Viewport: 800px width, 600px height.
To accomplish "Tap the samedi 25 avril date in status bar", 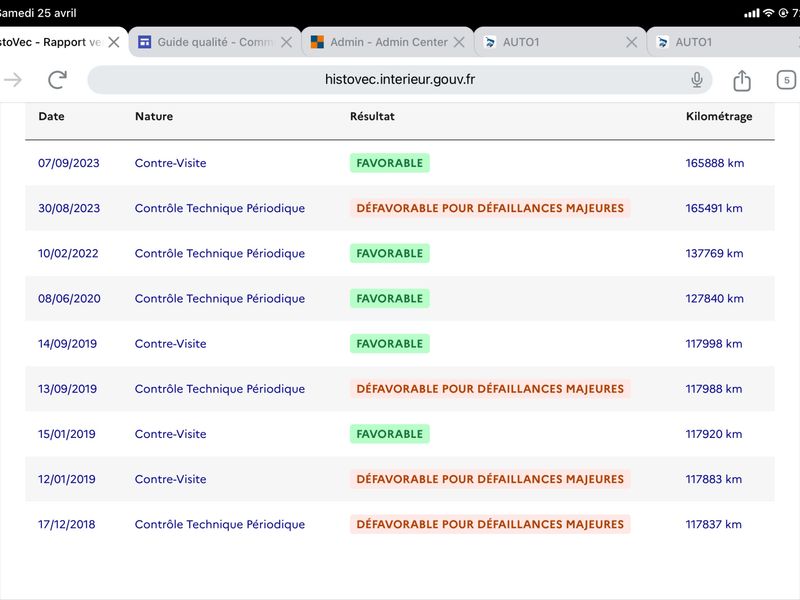I will (x=38, y=13).
